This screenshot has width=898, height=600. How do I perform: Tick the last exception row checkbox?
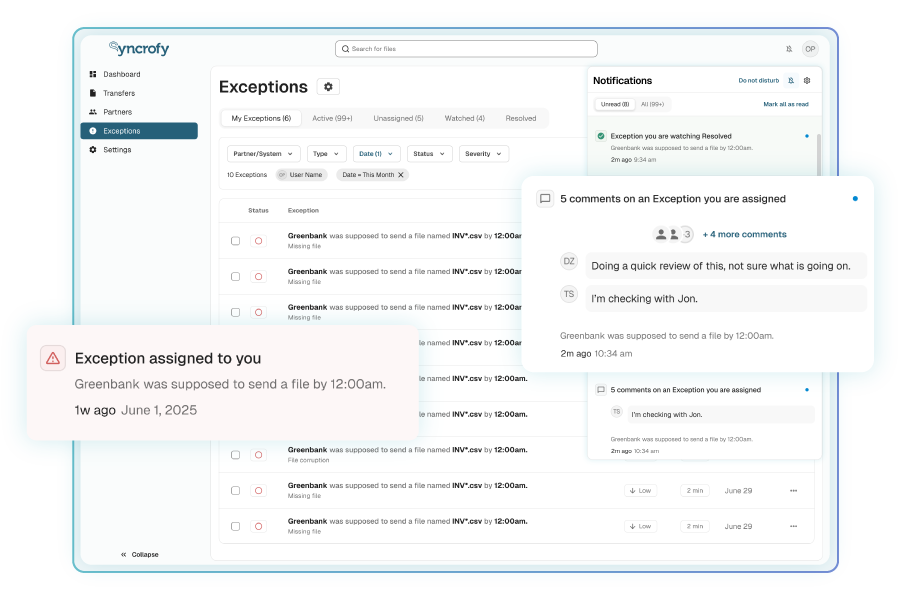(x=235, y=526)
